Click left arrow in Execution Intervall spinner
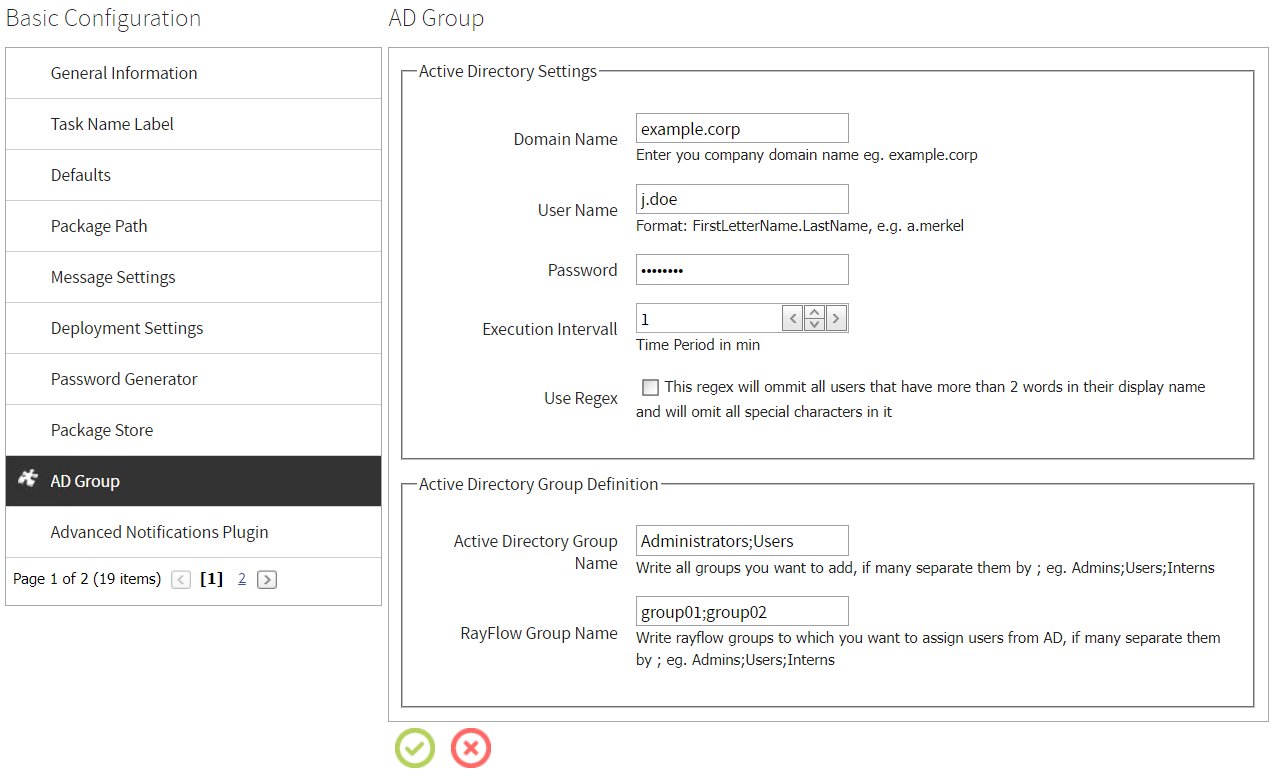The height and width of the screenshot is (775, 1278). click(792, 319)
